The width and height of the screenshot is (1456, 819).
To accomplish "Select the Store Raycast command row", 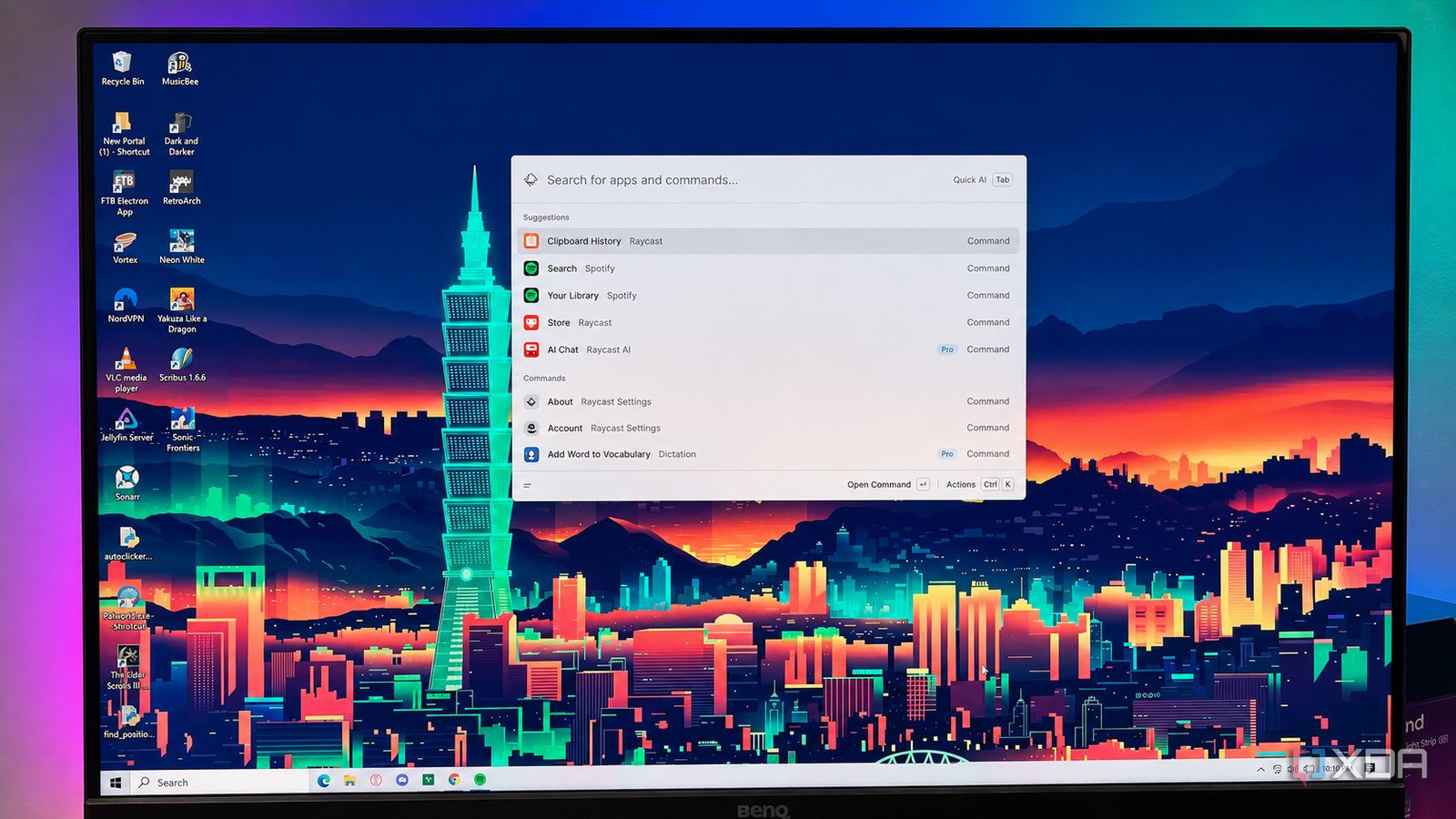I will 769,322.
